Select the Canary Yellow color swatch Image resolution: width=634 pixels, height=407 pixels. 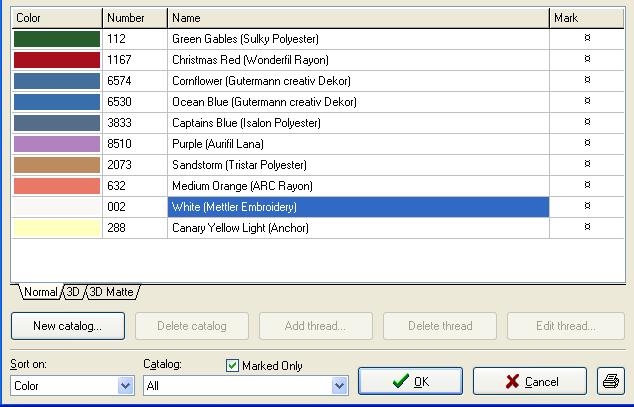click(x=57, y=228)
